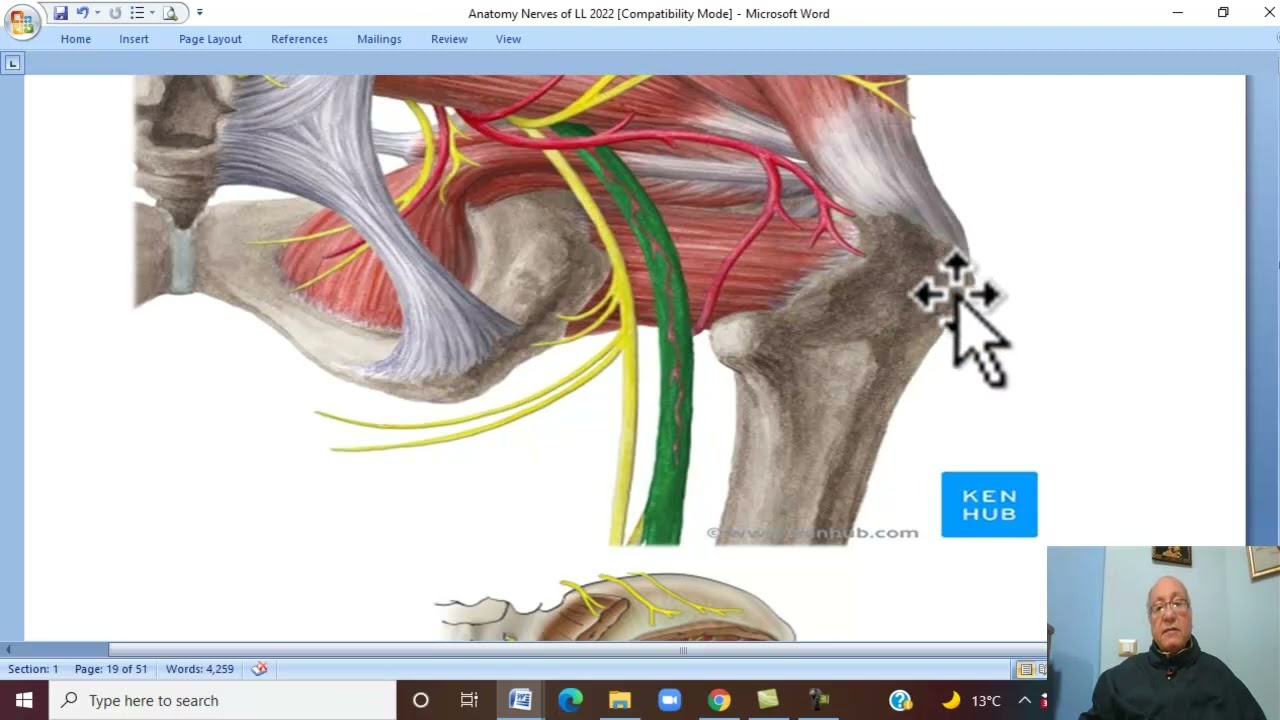This screenshot has height=720, width=1280.
Task: Switch to the References tab
Action: [299, 39]
